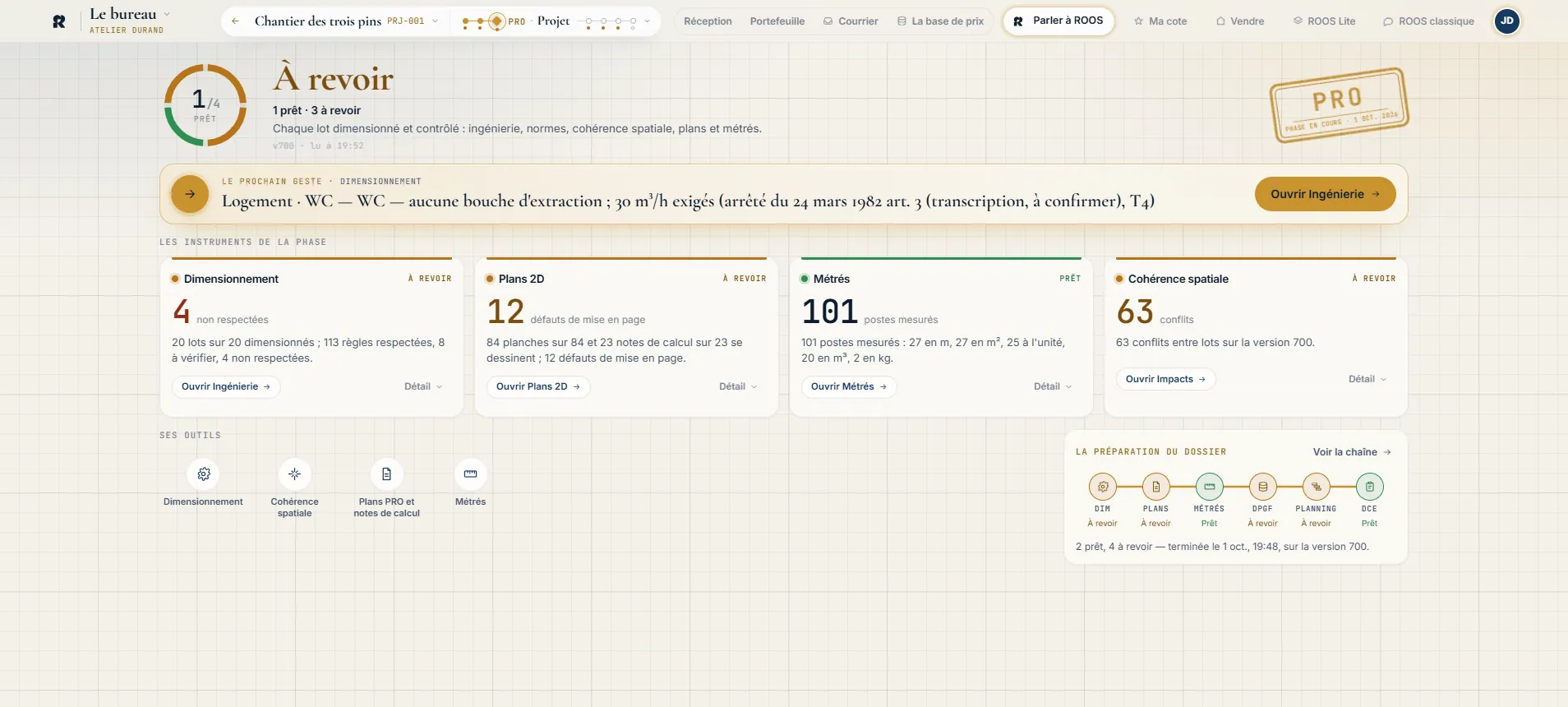Expand the Projet phase dropdown chevron
This screenshot has height=707, width=1568.
pyautogui.click(x=648, y=21)
